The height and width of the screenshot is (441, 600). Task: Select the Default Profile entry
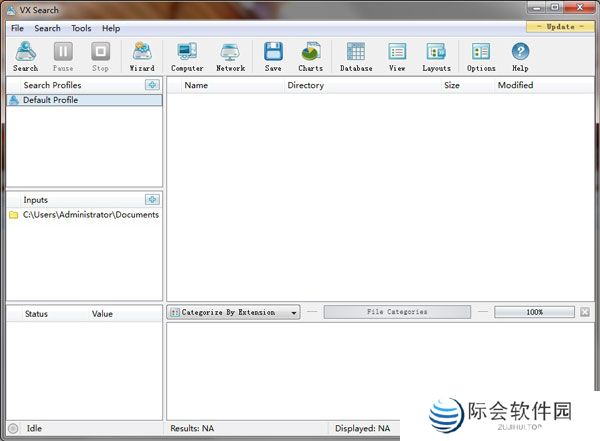[x=51, y=100]
